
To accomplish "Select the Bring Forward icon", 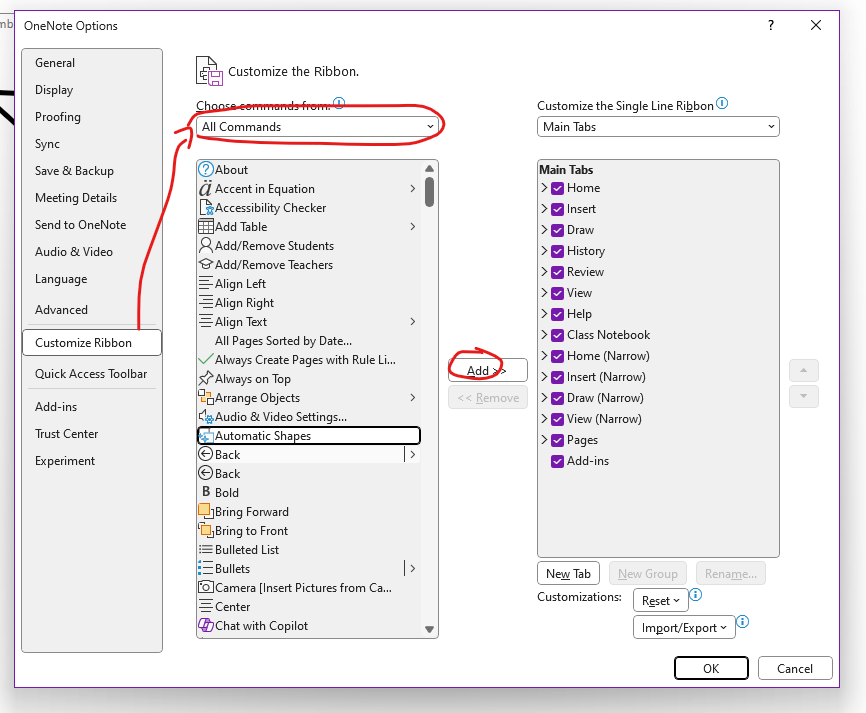I will pyautogui.click(x=205, y=511).
